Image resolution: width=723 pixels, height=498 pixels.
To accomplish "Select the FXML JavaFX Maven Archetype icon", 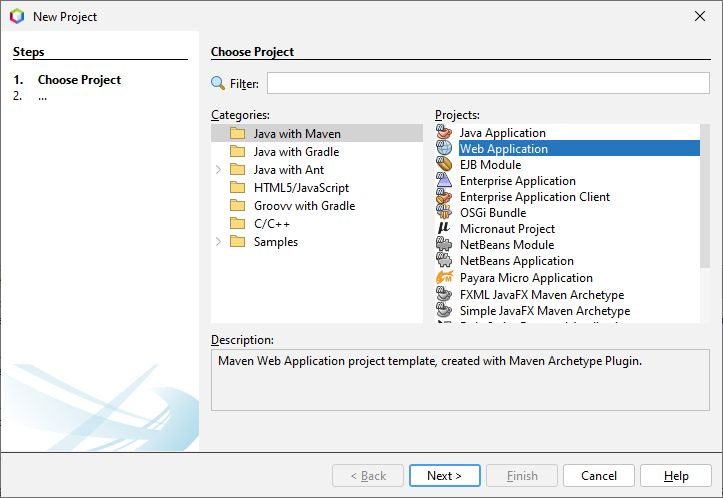I will [x=445, y=295].
